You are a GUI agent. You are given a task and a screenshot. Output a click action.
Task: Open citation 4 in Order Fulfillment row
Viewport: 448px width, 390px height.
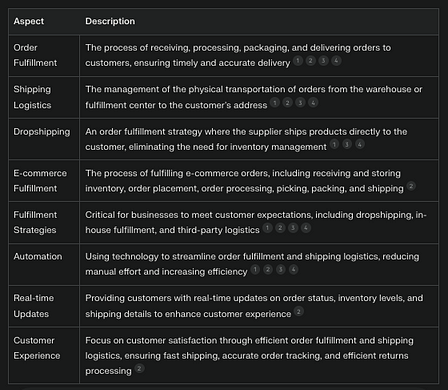coord(336,61)
